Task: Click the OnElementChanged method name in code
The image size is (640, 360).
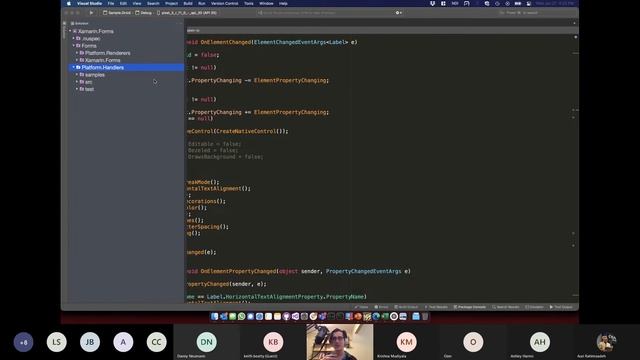Action: (x=226, y=42)
